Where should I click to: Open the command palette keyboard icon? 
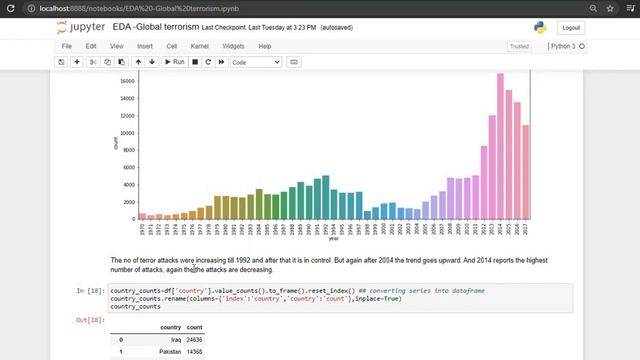pos(293,62)
